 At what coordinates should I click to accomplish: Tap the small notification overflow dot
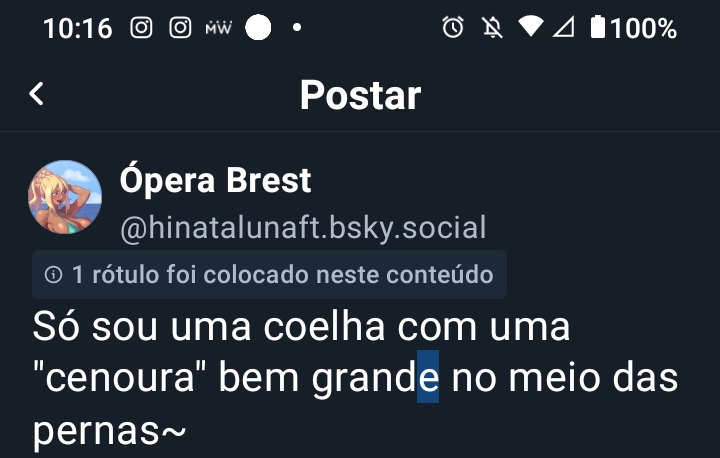(296, 28)
